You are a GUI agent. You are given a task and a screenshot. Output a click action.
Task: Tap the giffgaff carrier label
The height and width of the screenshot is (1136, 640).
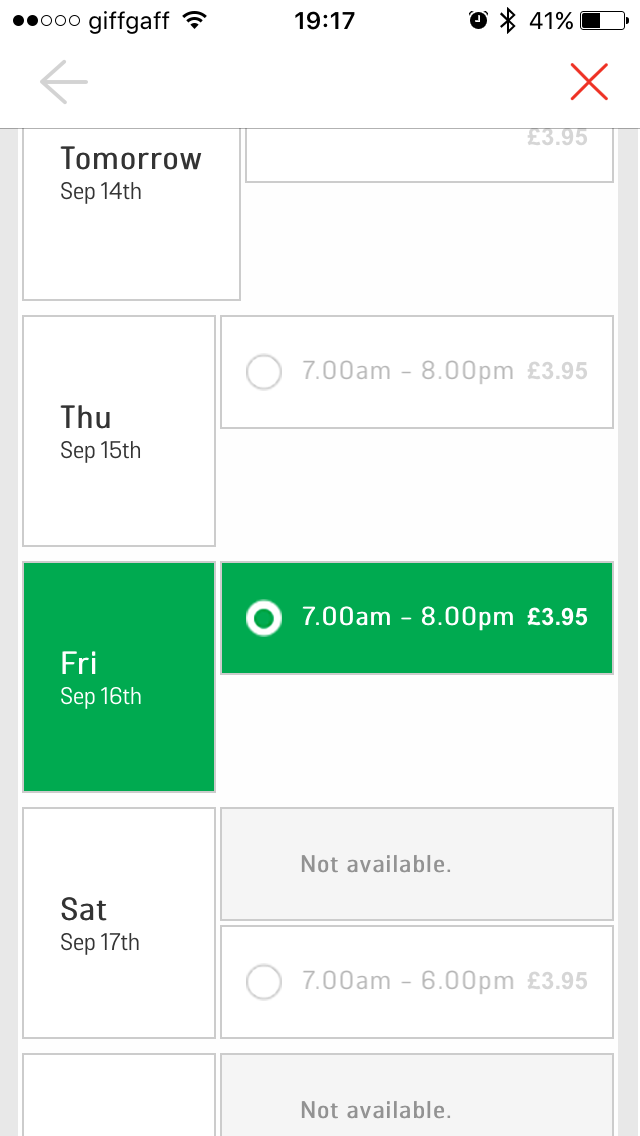(x=129, y=22)
